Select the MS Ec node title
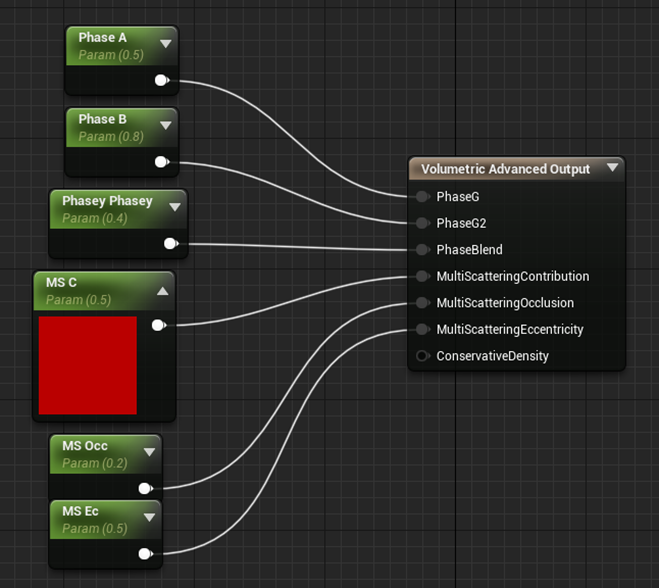This screenshot has height=588, width=659. point(80,511)
